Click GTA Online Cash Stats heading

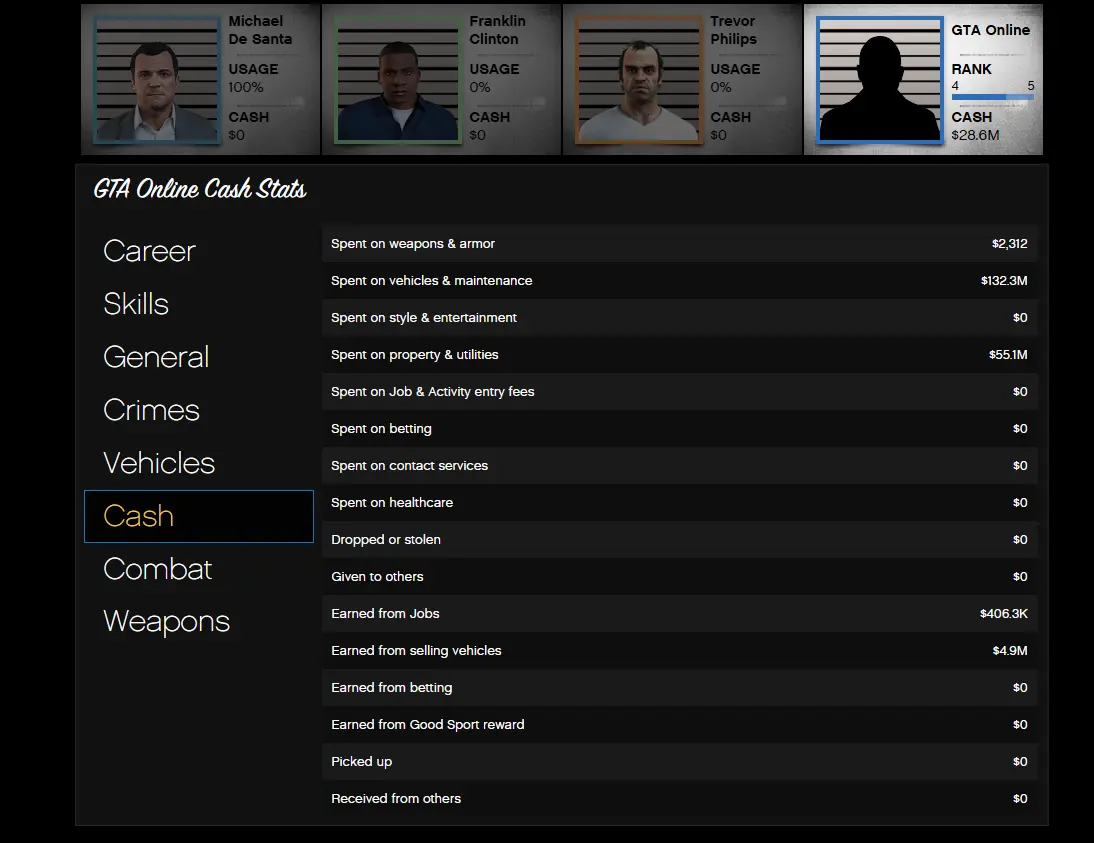pyautogui.click(x=200, y=189)
